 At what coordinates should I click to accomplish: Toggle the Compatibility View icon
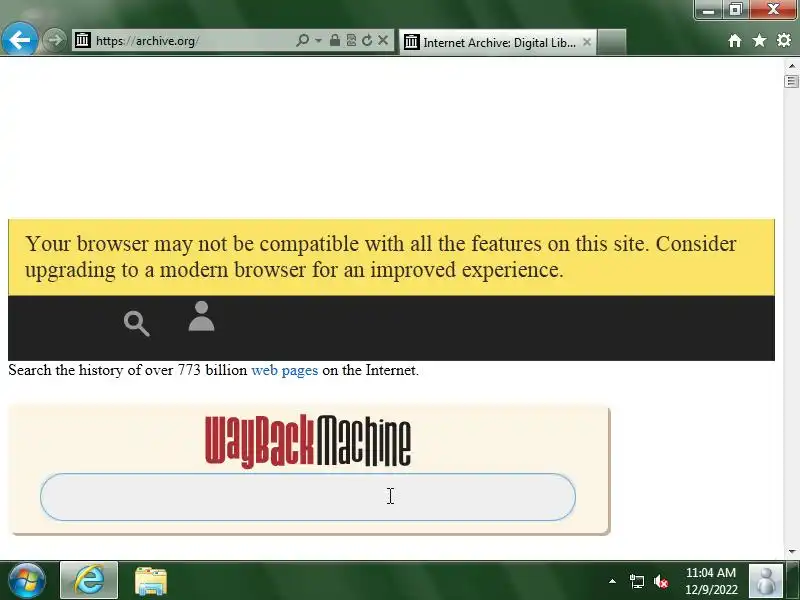point(351,40)
